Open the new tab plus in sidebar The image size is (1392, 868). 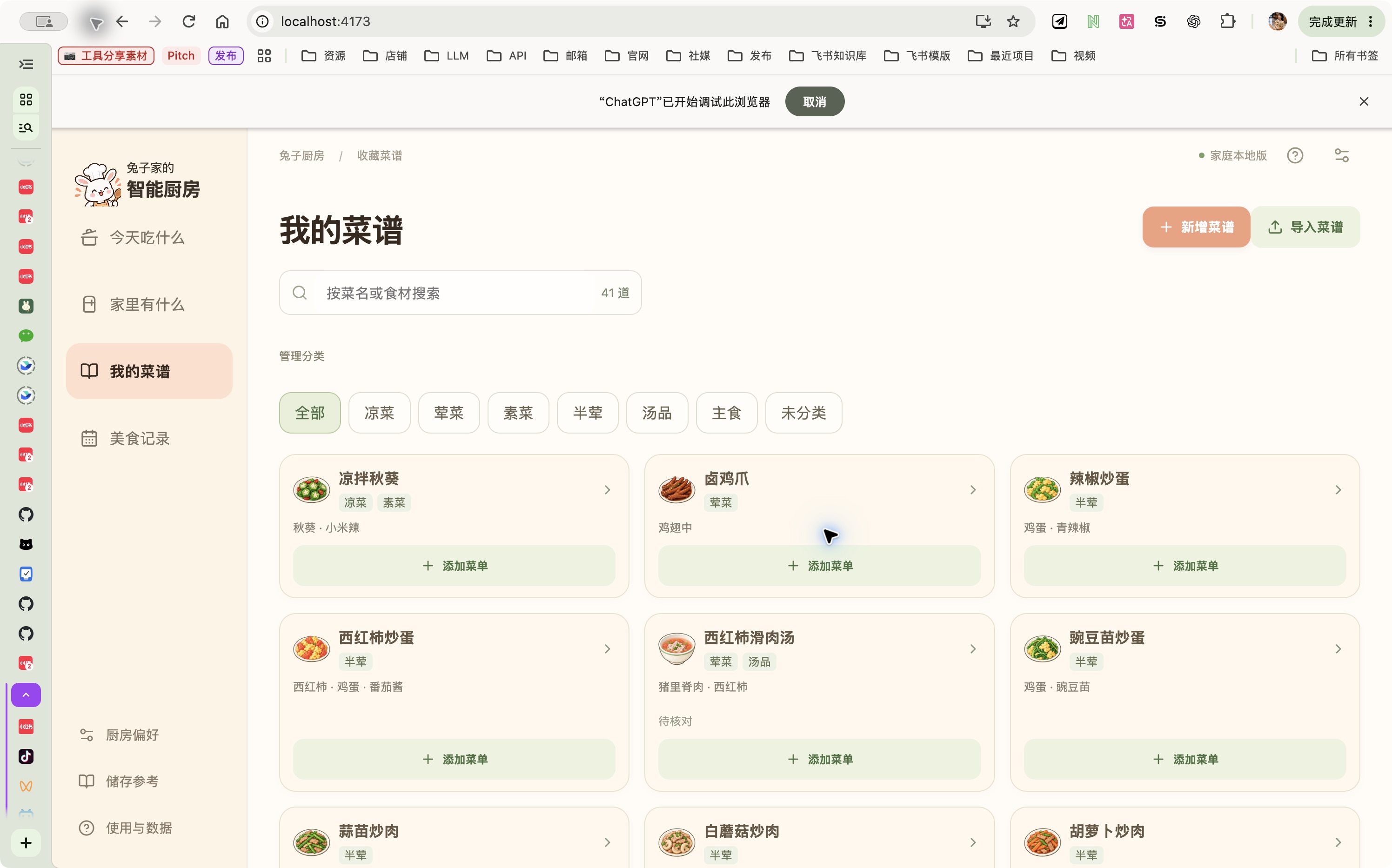(x=26, y=842)
